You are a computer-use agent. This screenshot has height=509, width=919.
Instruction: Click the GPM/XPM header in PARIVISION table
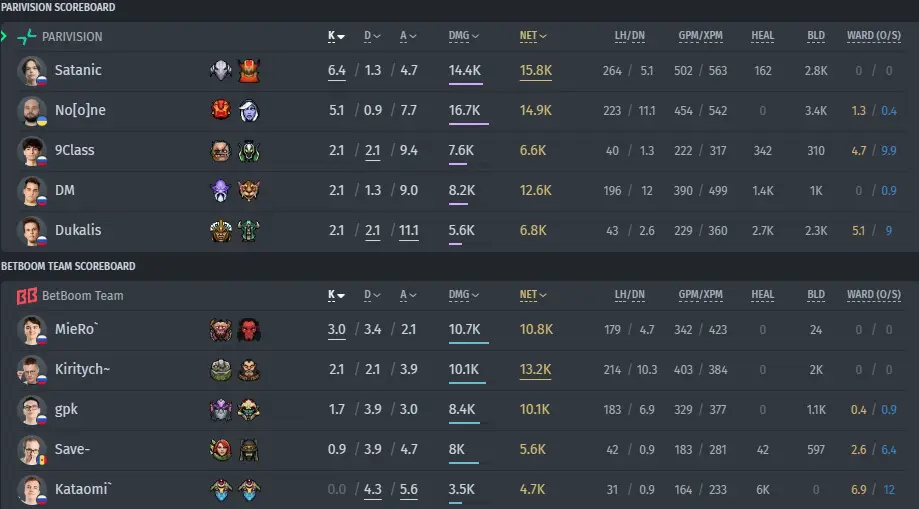(700, 36)
